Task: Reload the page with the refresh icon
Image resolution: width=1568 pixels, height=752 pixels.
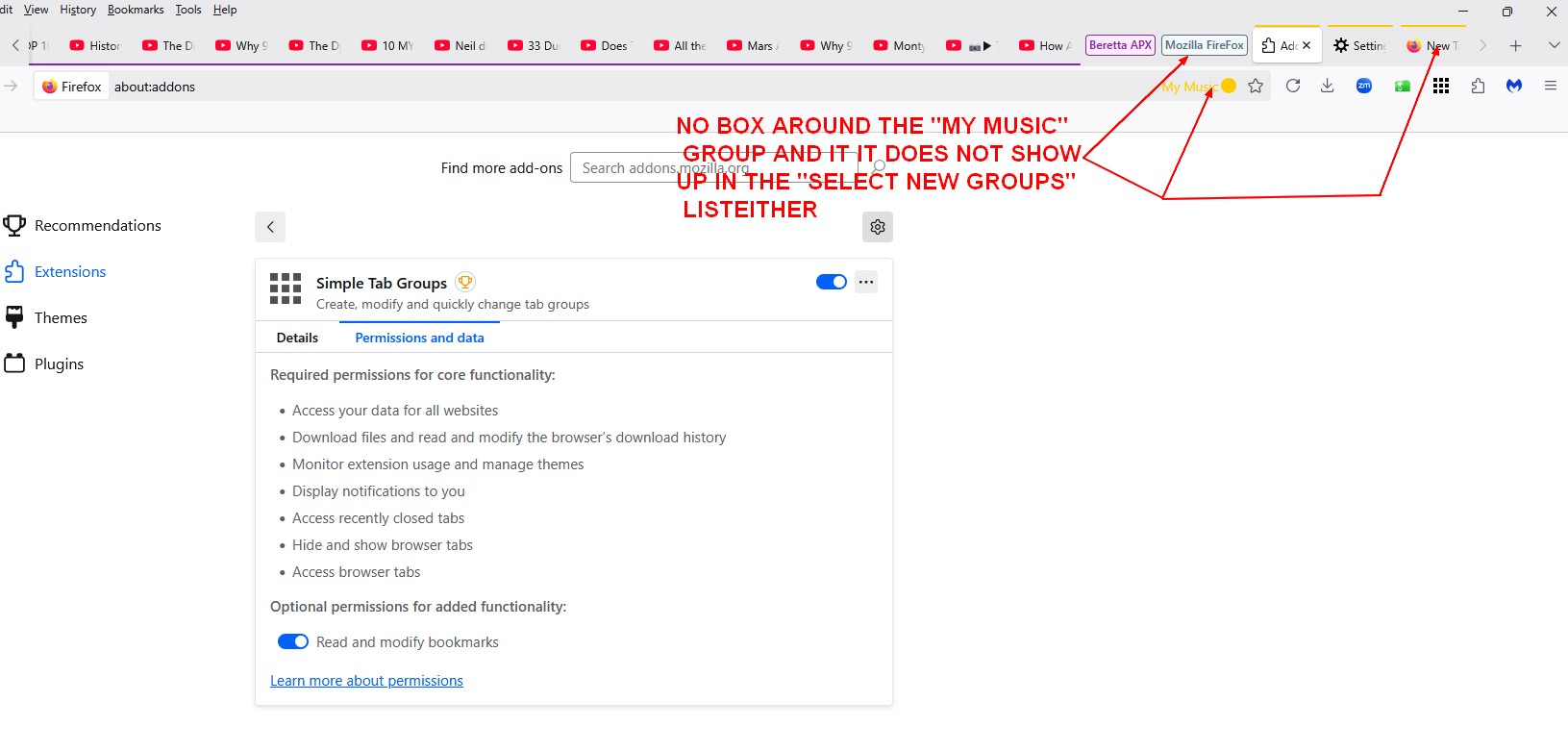Action: click(x=1293, y=87)
